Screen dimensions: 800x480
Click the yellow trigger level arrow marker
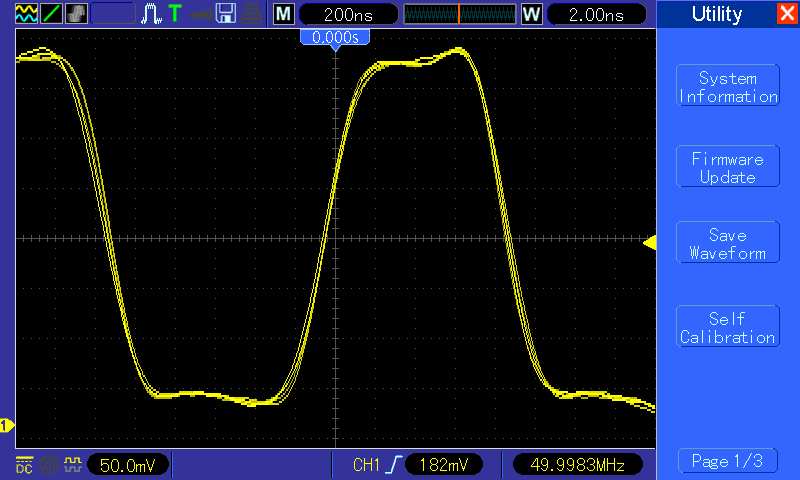649,243
